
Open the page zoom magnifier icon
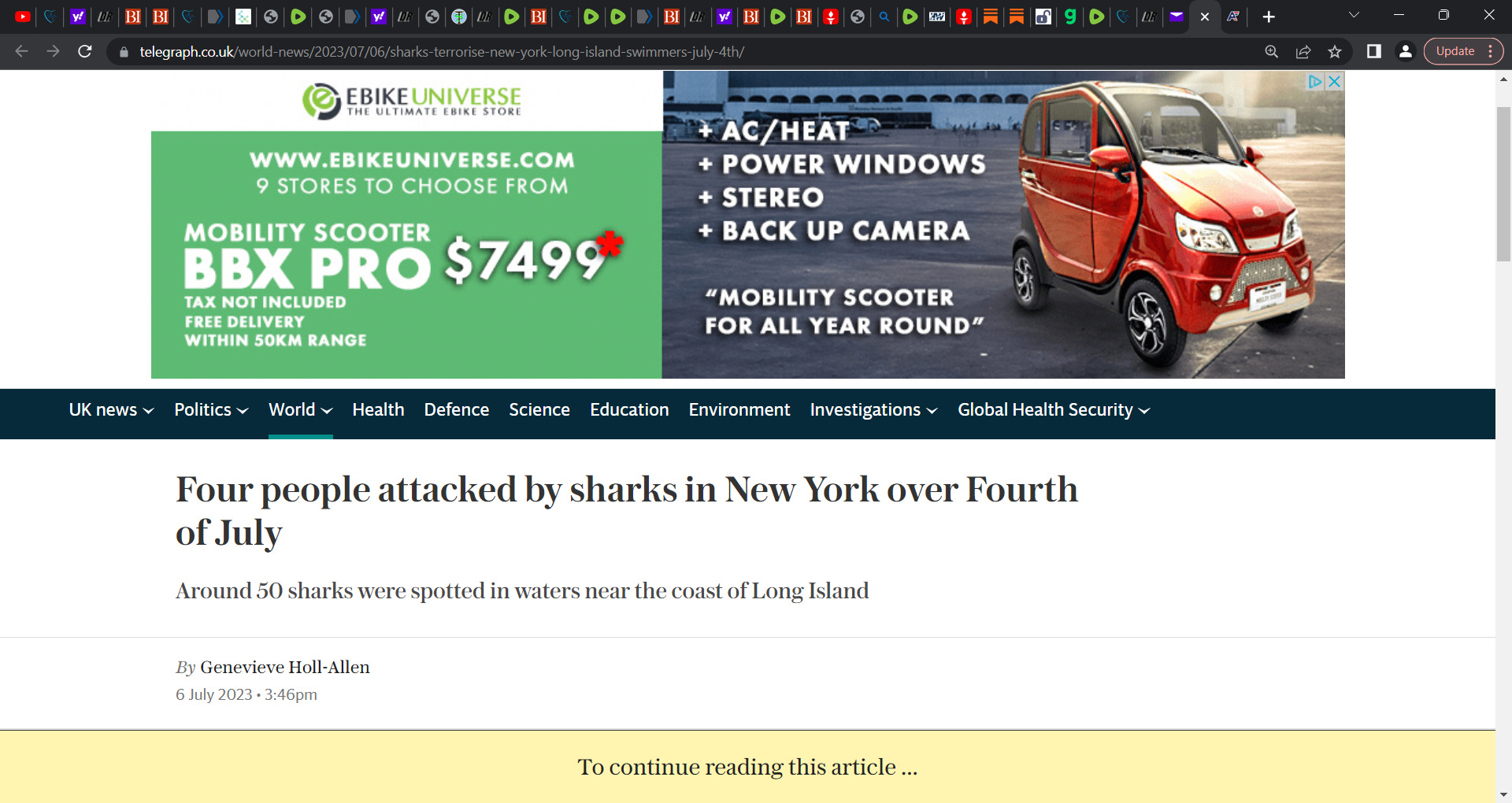(1272, 51)
